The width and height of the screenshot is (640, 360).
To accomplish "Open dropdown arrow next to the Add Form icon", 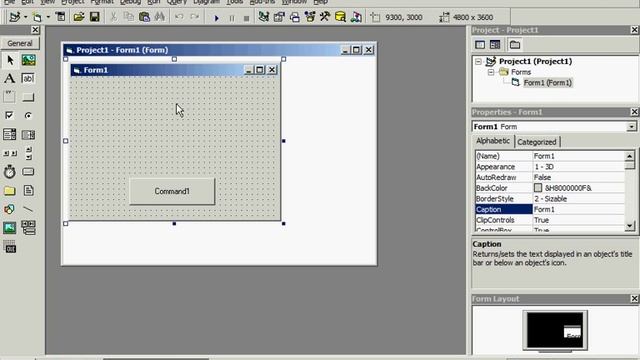I will 48,17.
